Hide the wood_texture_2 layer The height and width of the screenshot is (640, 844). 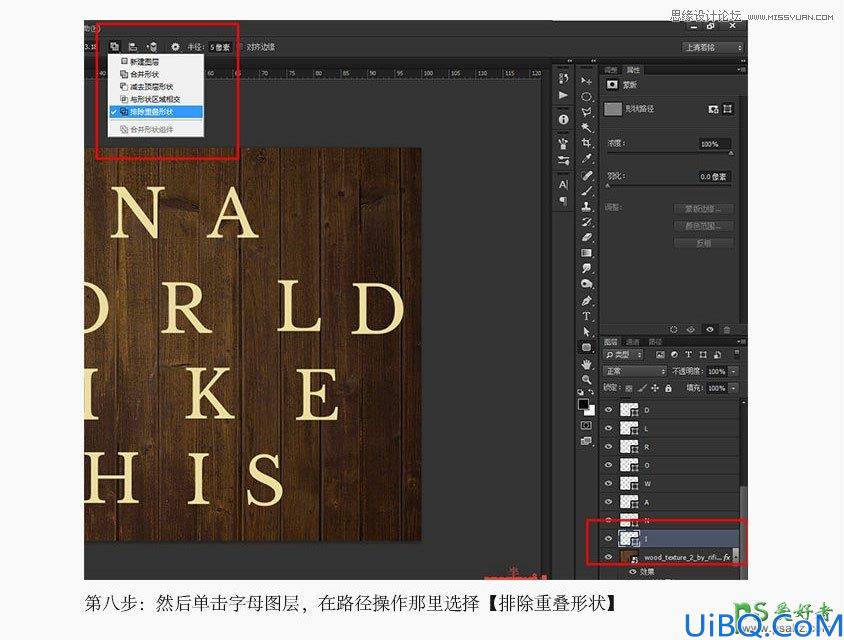608,557
